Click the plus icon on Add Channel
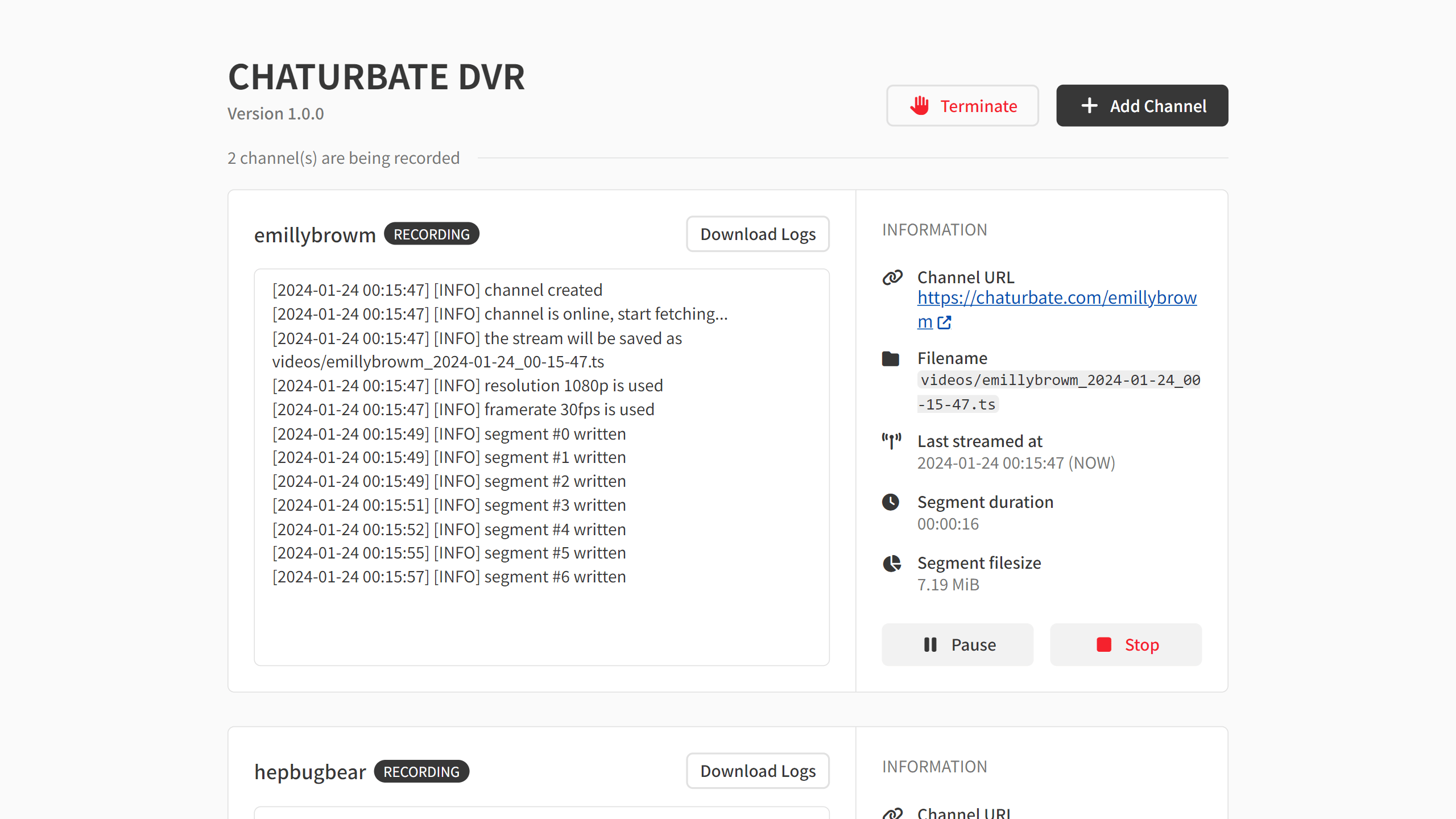 click(1089, 106)
